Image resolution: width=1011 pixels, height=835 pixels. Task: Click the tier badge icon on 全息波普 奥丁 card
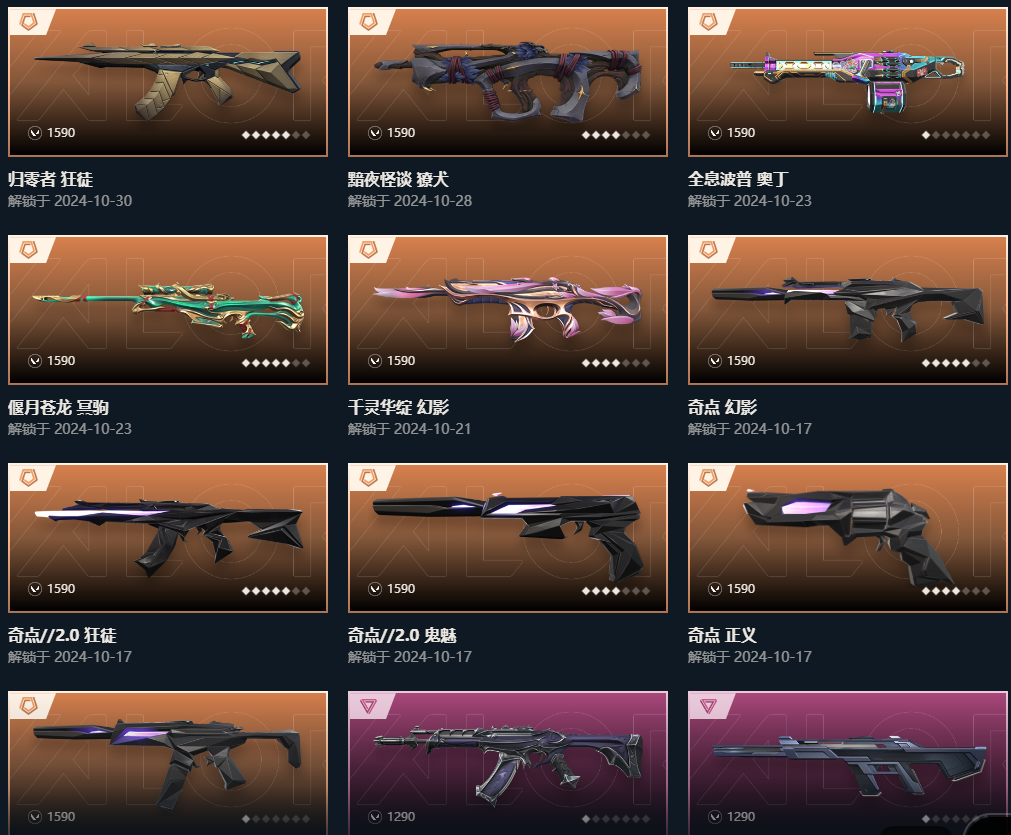pos(708,23)
